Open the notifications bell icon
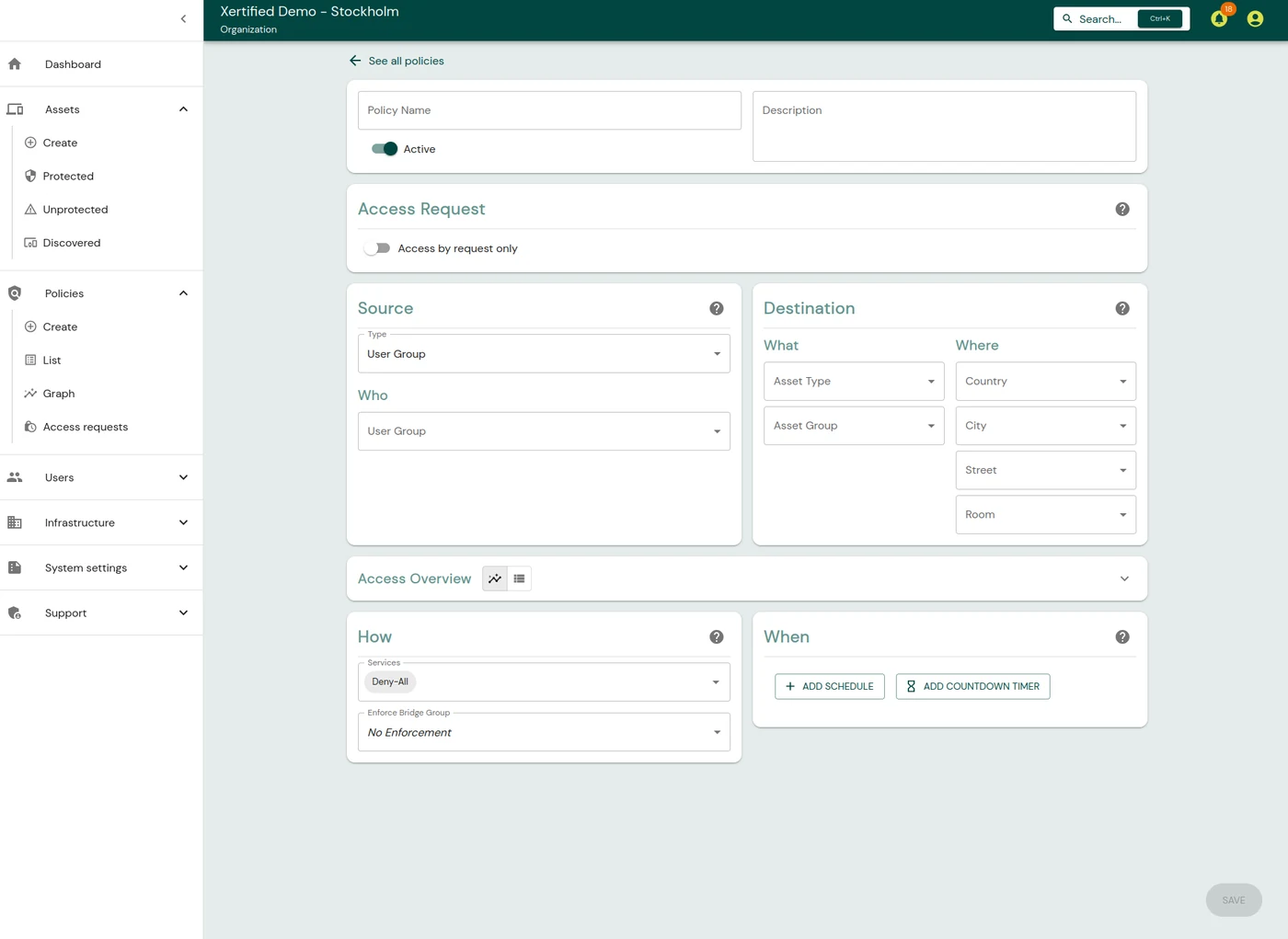The width and height of the screenshot is (1288, 939). click(x=1219, y=18)
